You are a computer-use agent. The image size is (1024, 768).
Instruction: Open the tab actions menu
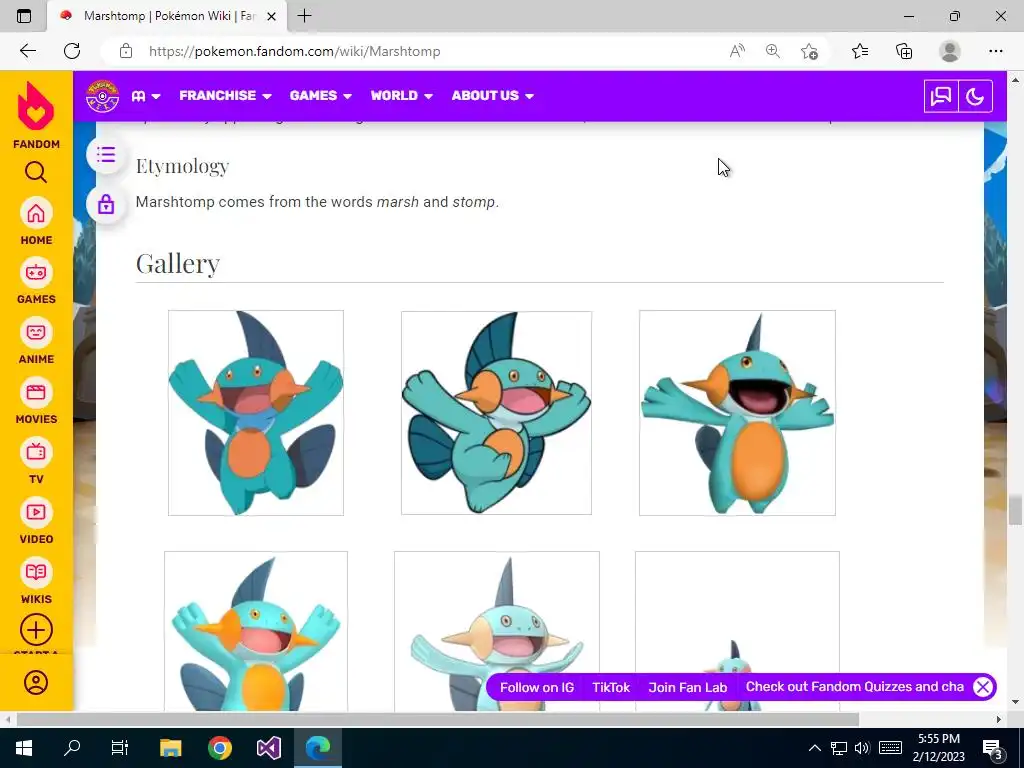click(24, 16)
